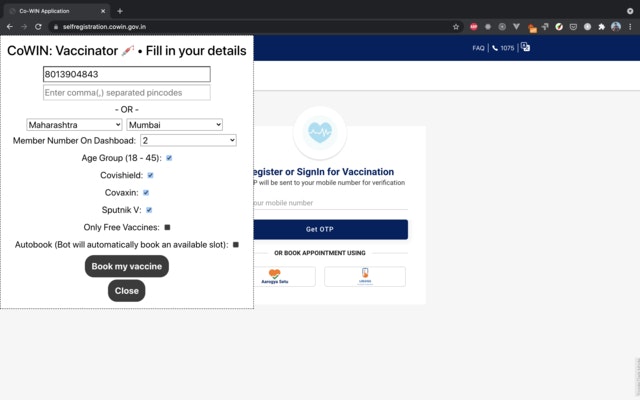Close the Vaccinator popup
Viewport: 640px width, 400px height.
tap(127, 291)
